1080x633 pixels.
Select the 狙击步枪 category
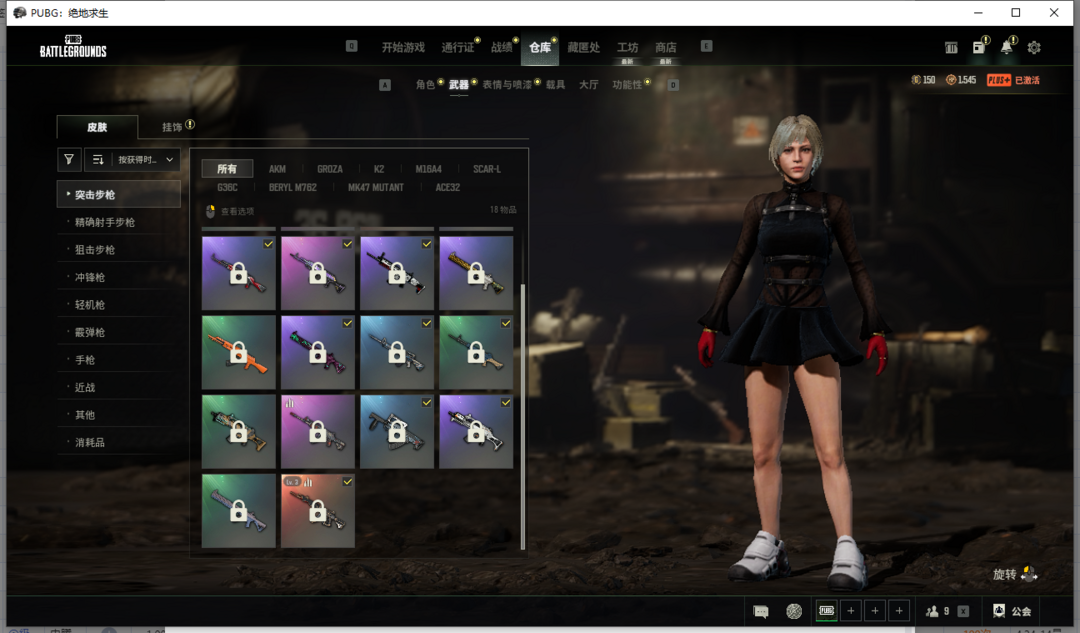[x=95, y=250]
